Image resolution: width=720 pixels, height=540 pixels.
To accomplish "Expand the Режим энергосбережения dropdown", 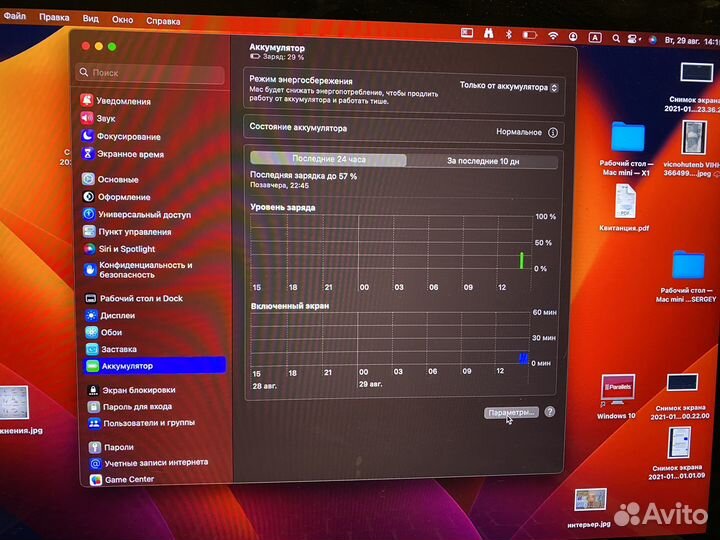I will [x=509, y=87].
